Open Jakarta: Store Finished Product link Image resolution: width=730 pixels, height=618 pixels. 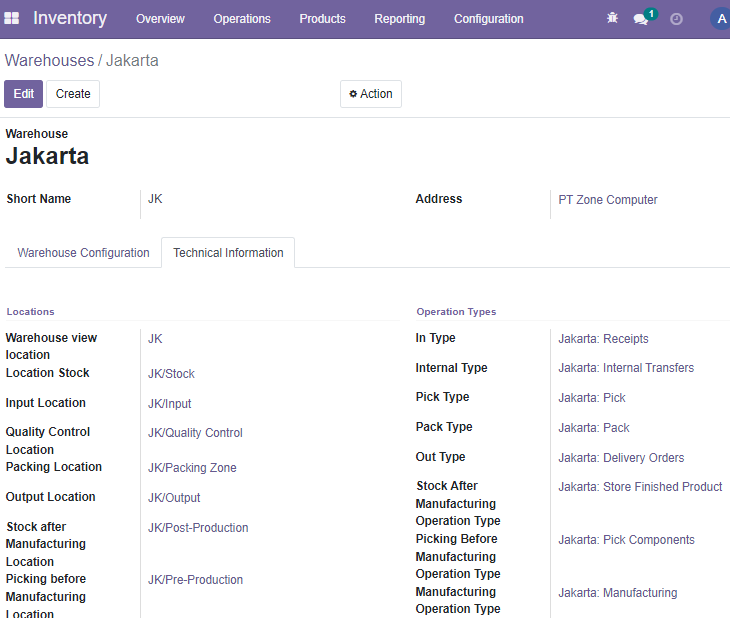[640, 487]
